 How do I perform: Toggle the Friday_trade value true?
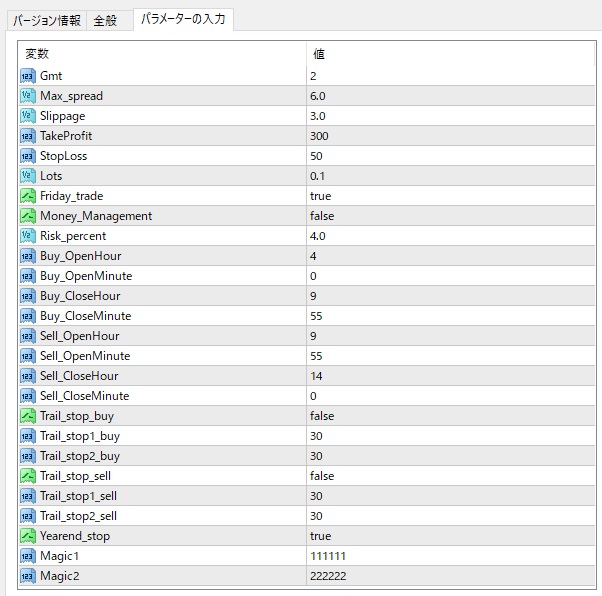(451, 196)
